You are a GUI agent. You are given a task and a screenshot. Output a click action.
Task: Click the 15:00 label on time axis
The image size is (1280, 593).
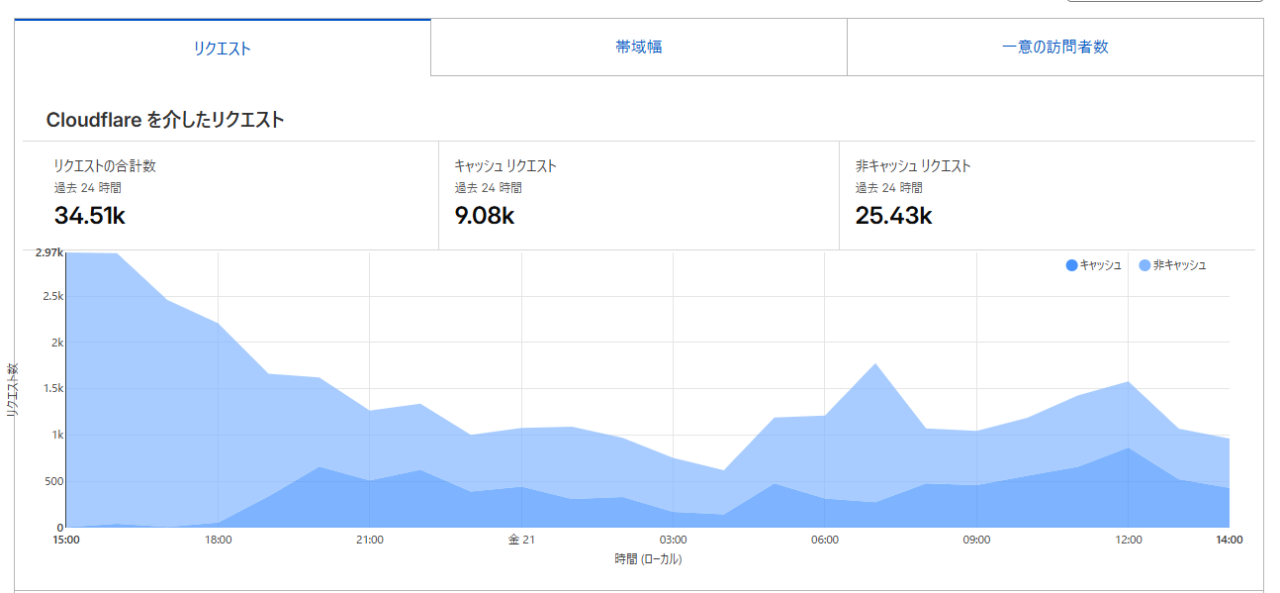tap(66, 540)
